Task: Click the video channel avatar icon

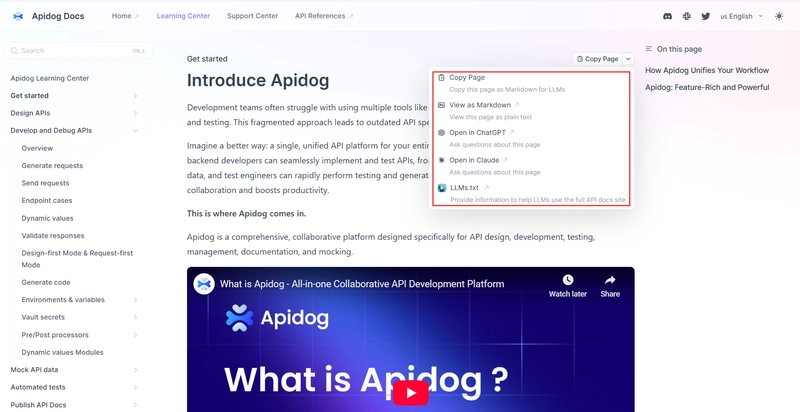Action: point(204,284)
